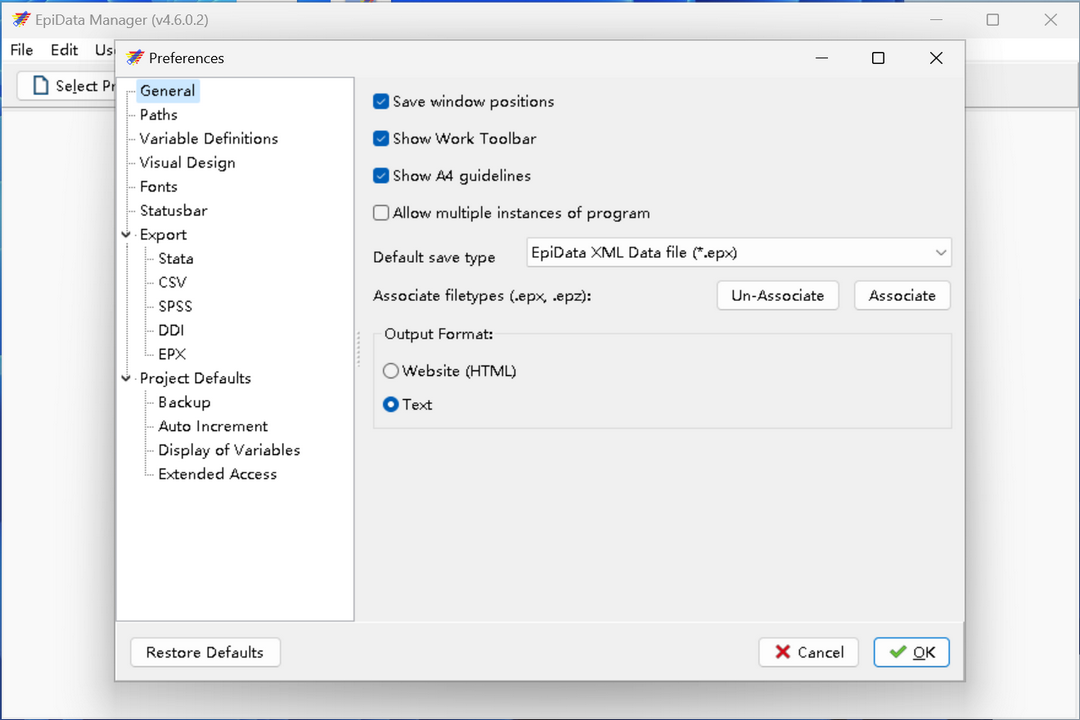The width and height of the screenshot is (1080, 720).
Task: Open the Default save type dropdown
Action: pos(739,253)
